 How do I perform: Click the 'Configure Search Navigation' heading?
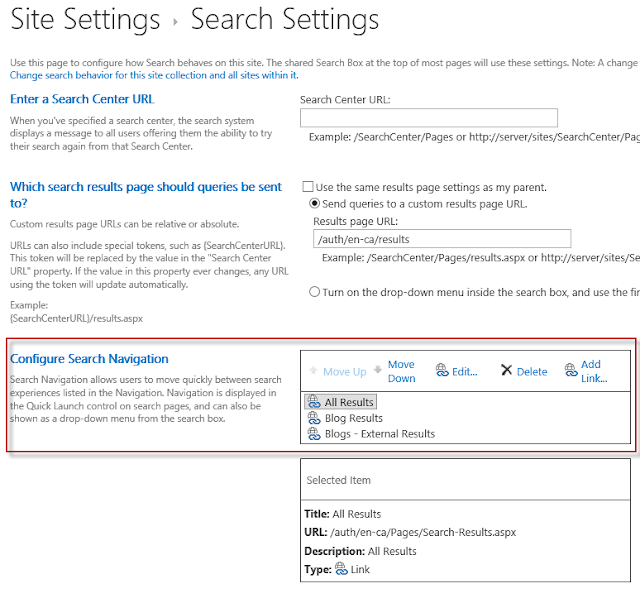tap(89, 359)
